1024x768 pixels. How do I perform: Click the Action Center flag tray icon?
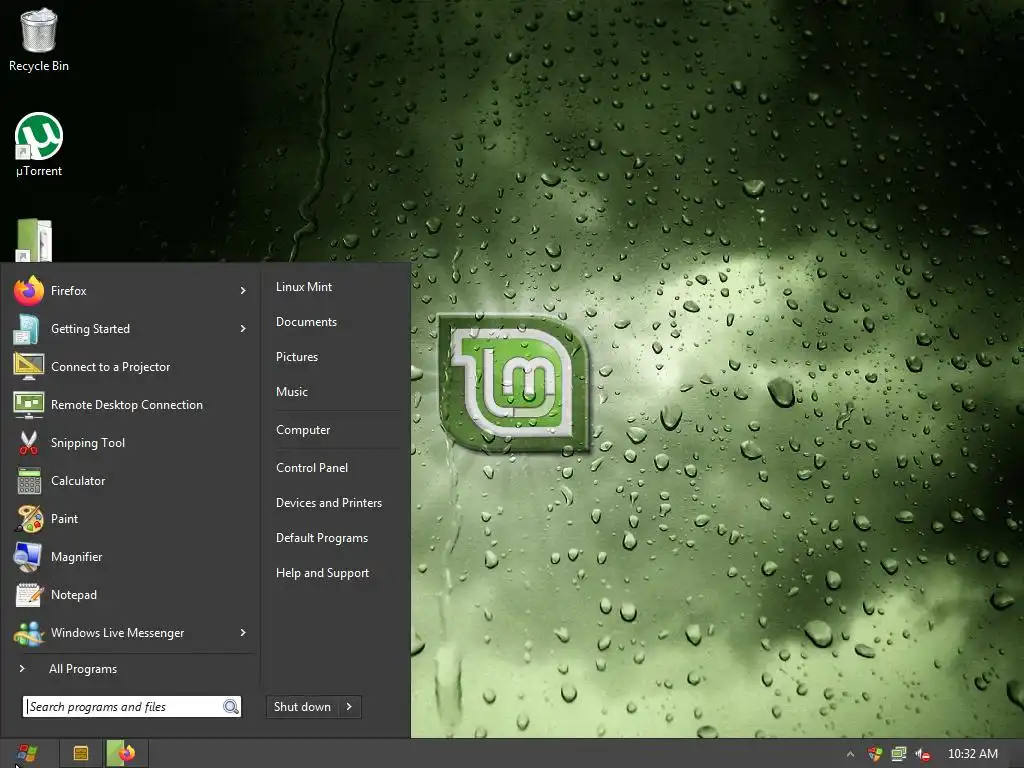875,754
